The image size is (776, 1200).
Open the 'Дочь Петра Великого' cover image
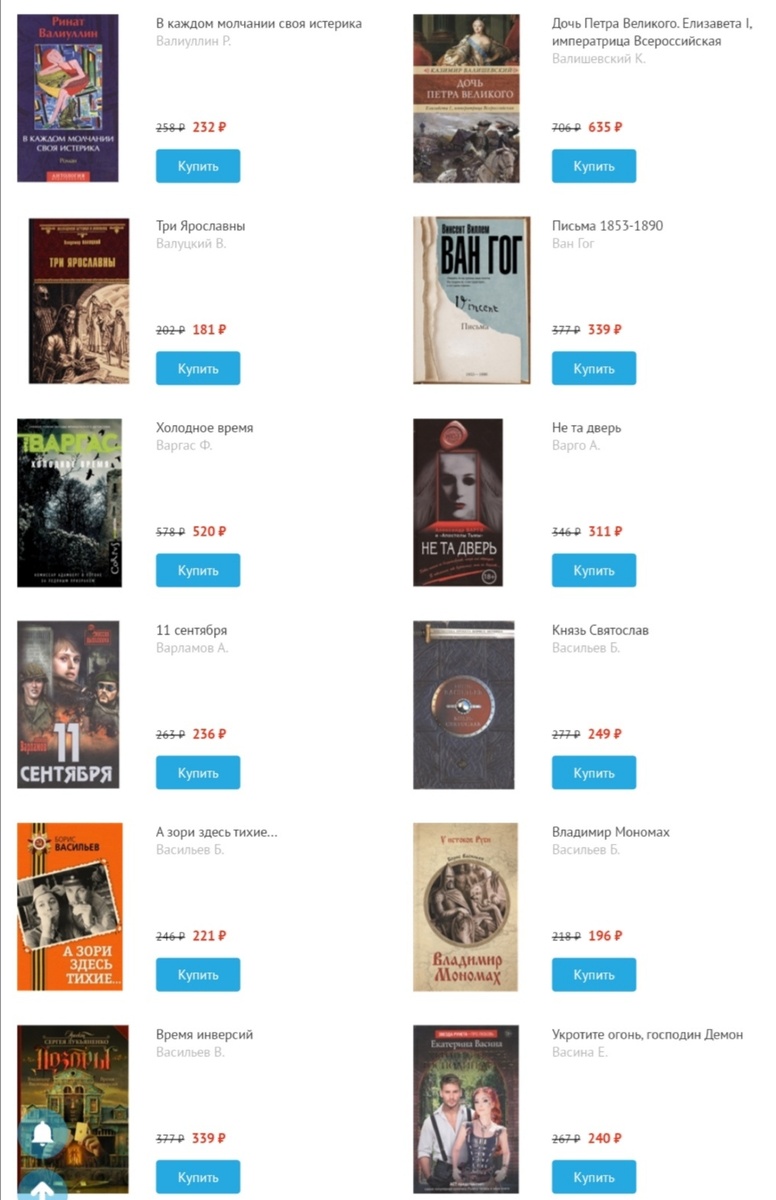(466, 98)
